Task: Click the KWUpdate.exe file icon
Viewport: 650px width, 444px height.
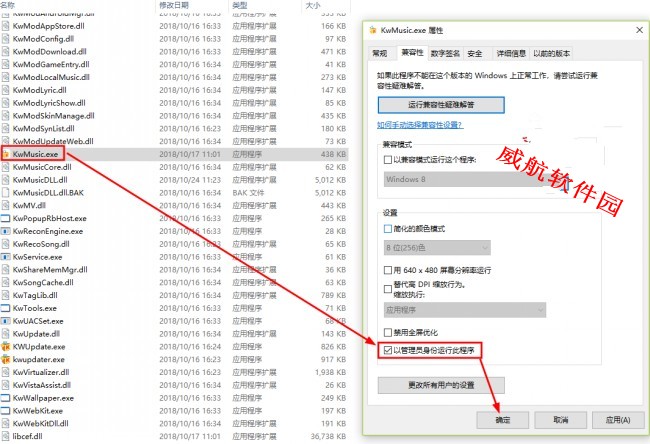Action: [x=5, y=347]
